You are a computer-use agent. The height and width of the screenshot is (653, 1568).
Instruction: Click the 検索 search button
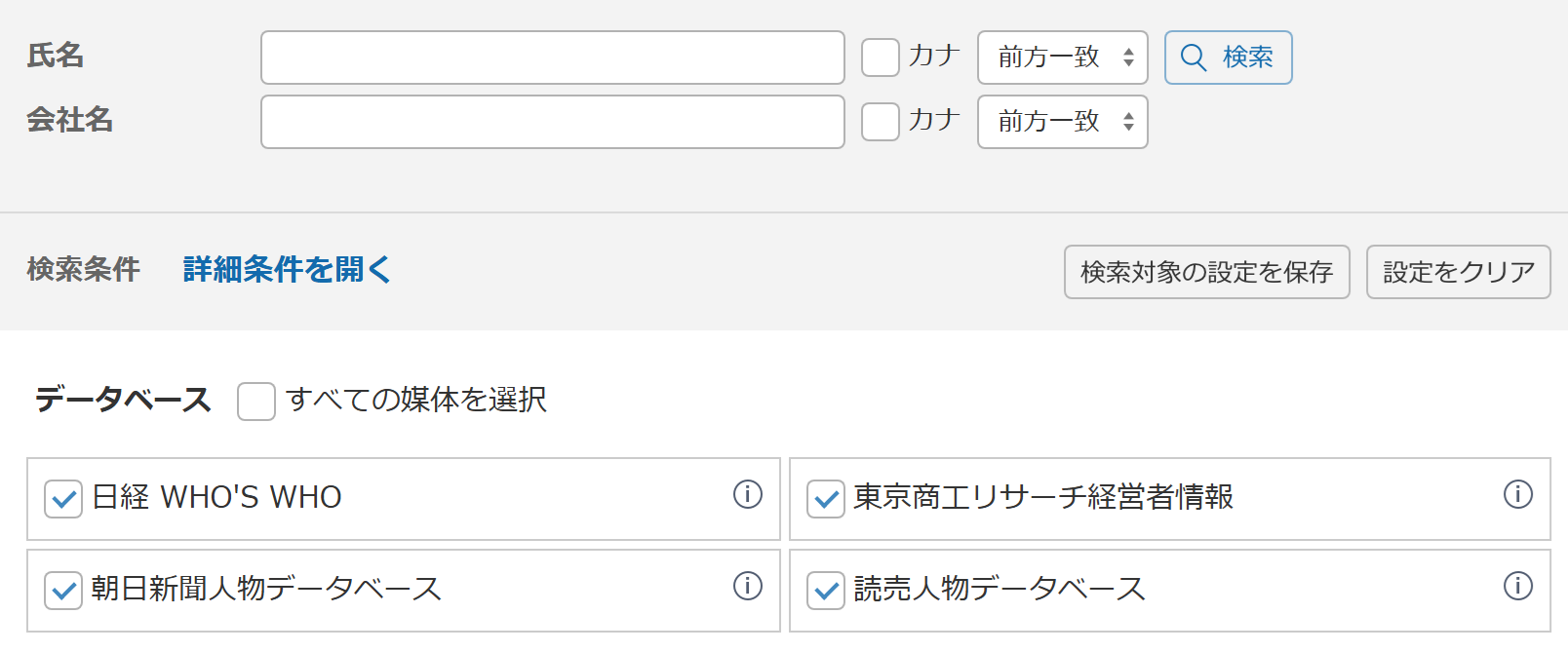coord(1228,58)
